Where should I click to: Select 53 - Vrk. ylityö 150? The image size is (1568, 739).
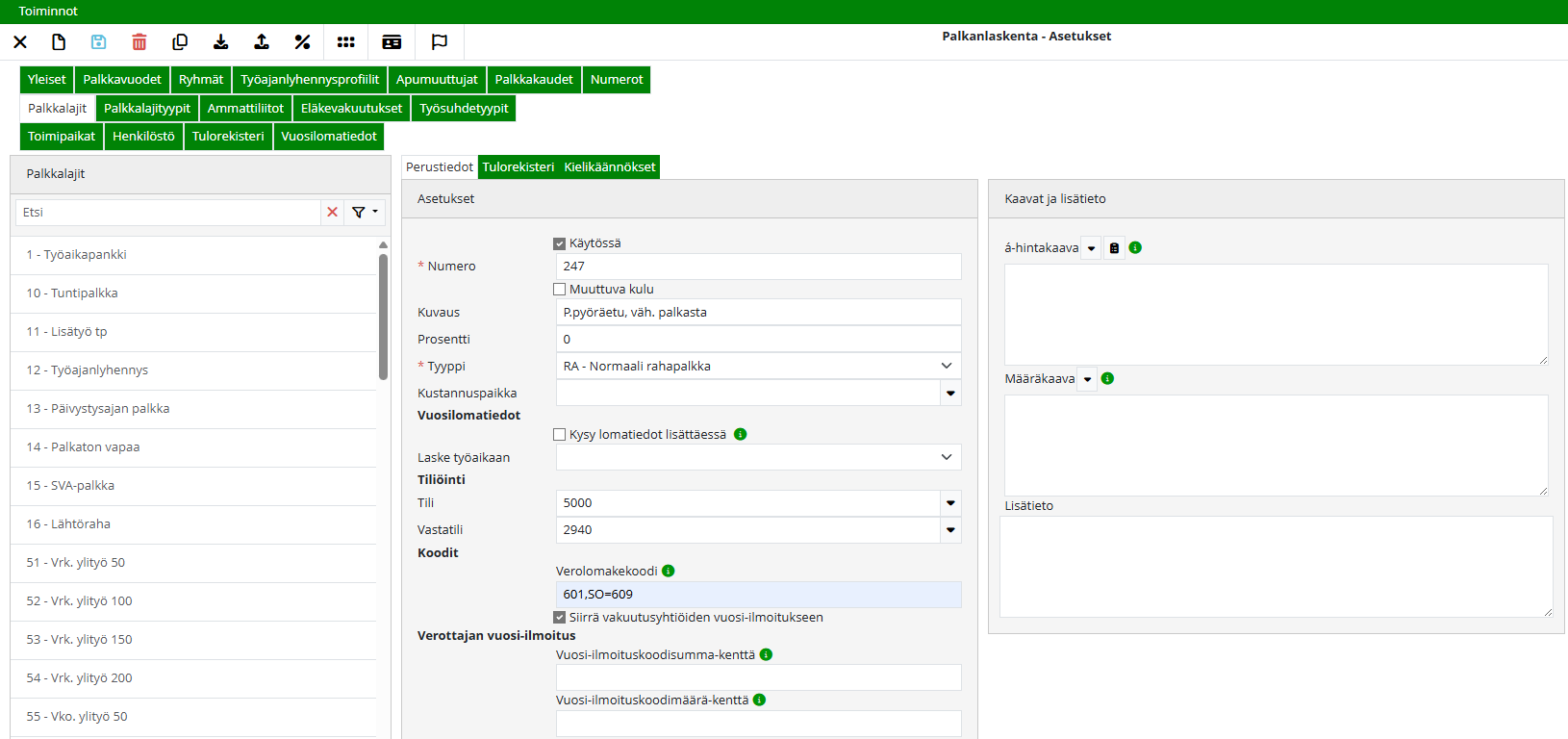(x=193, y=640)
